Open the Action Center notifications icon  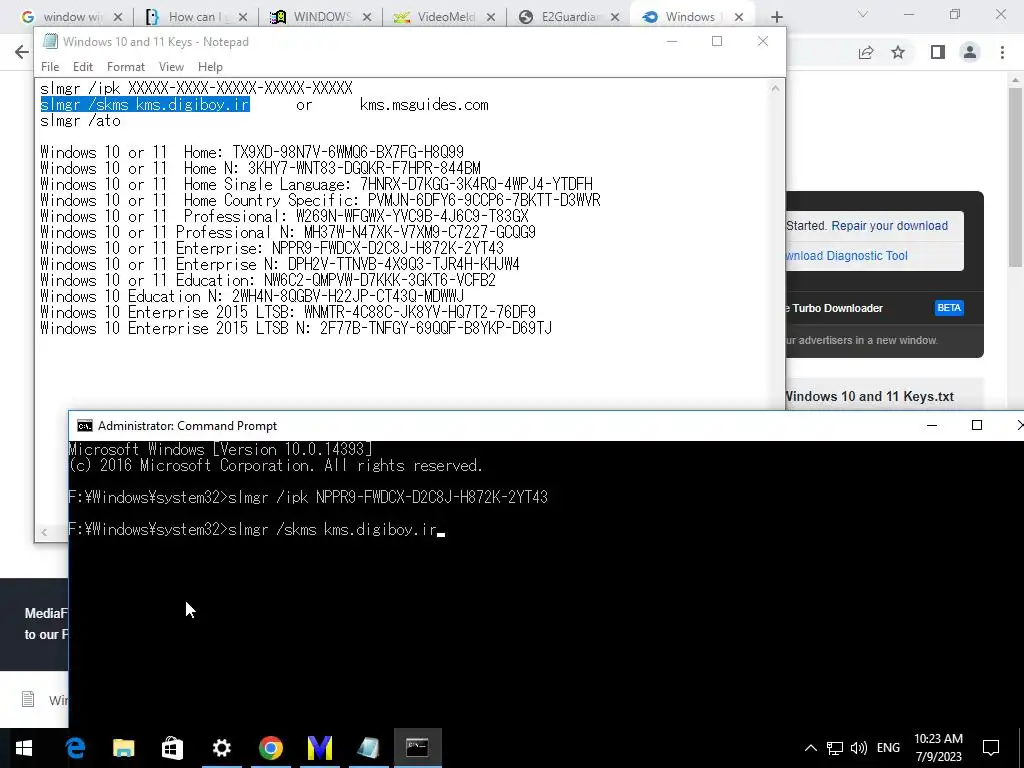click(991, 748)
